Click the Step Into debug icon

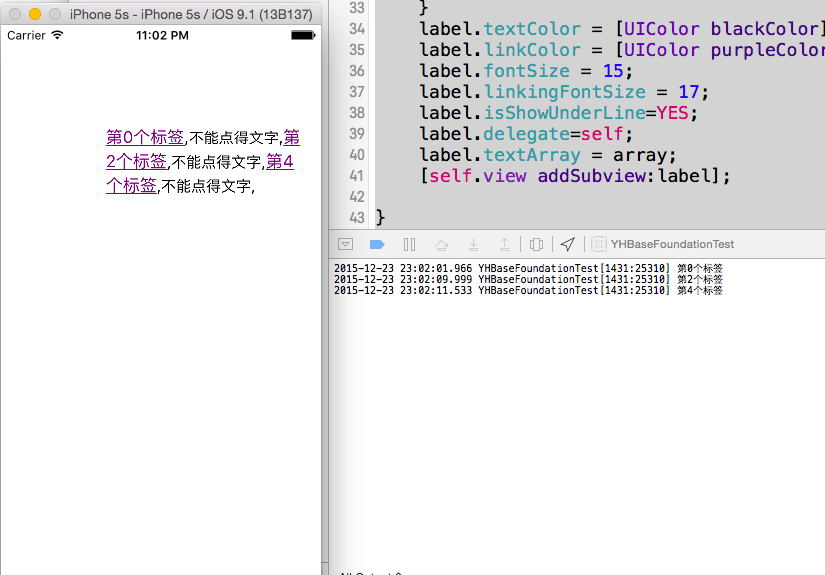473,244
